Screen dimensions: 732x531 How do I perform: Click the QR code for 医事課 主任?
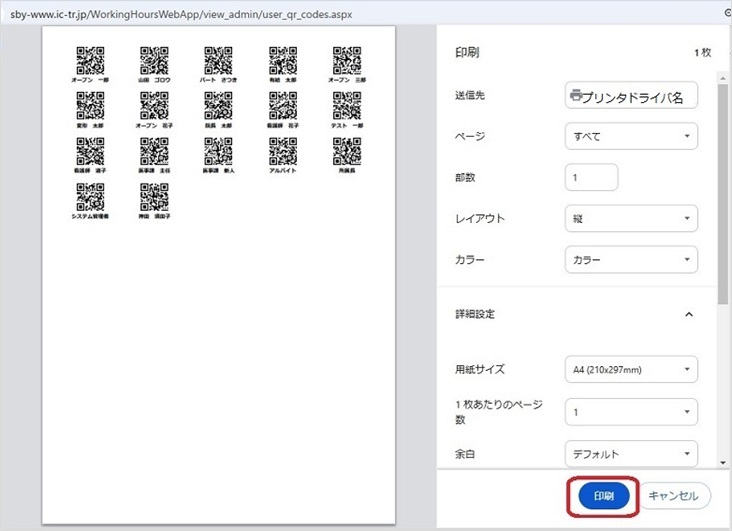[154, 151]
